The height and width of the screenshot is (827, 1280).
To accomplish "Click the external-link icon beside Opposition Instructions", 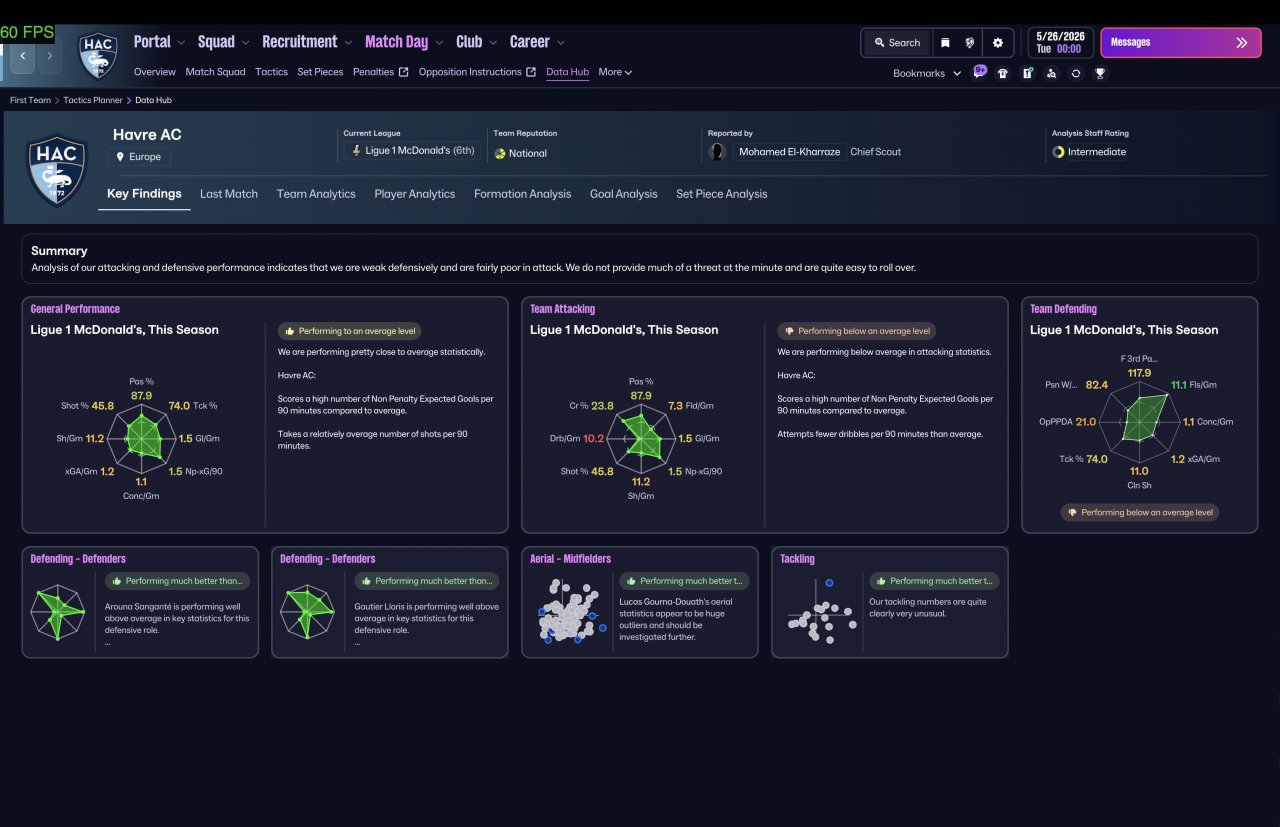I will click(531, 72).
